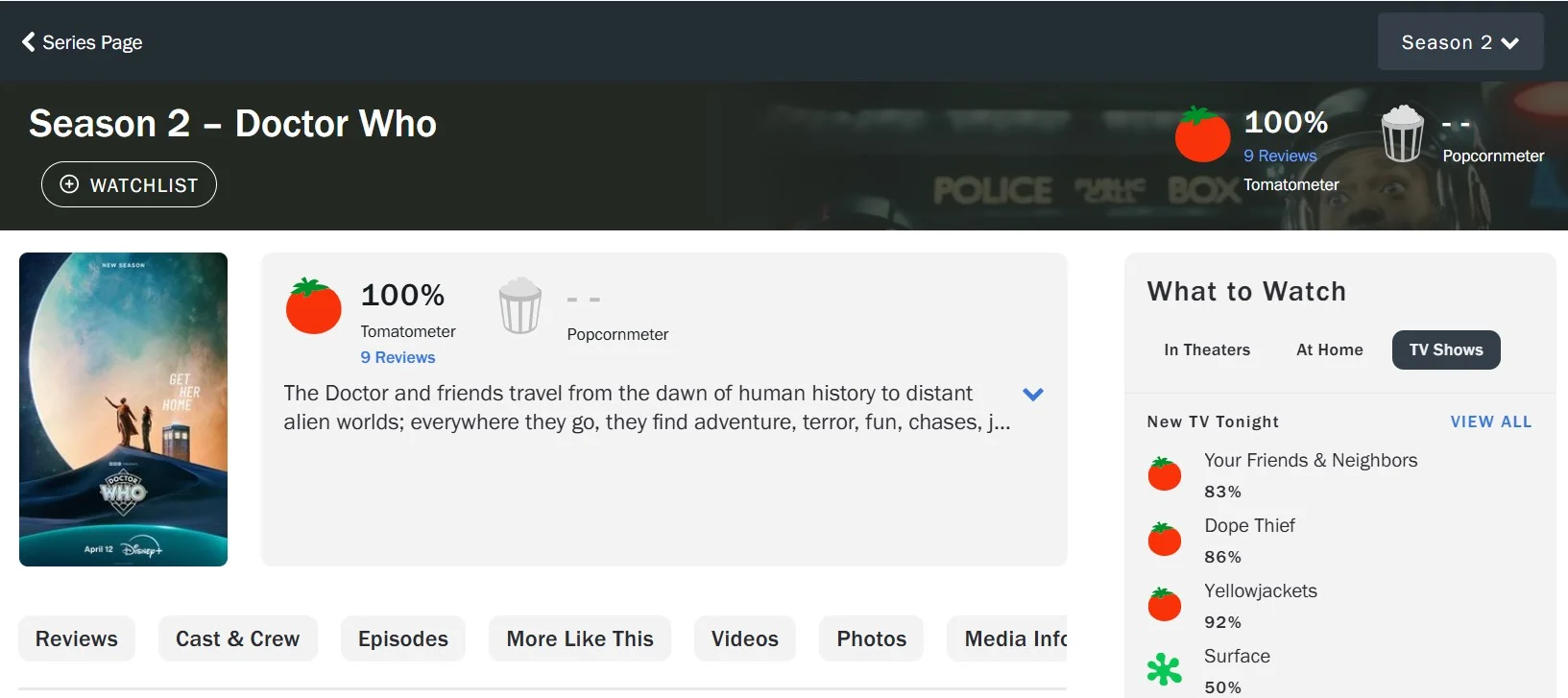Click the tomato icon in the score card
This screenshot has height=698, width=1568.
pos(314,305)
